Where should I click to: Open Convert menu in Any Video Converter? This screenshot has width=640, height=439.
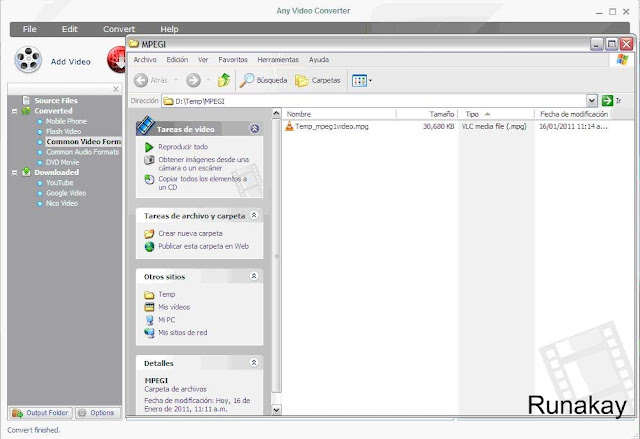tap(119, 29)
